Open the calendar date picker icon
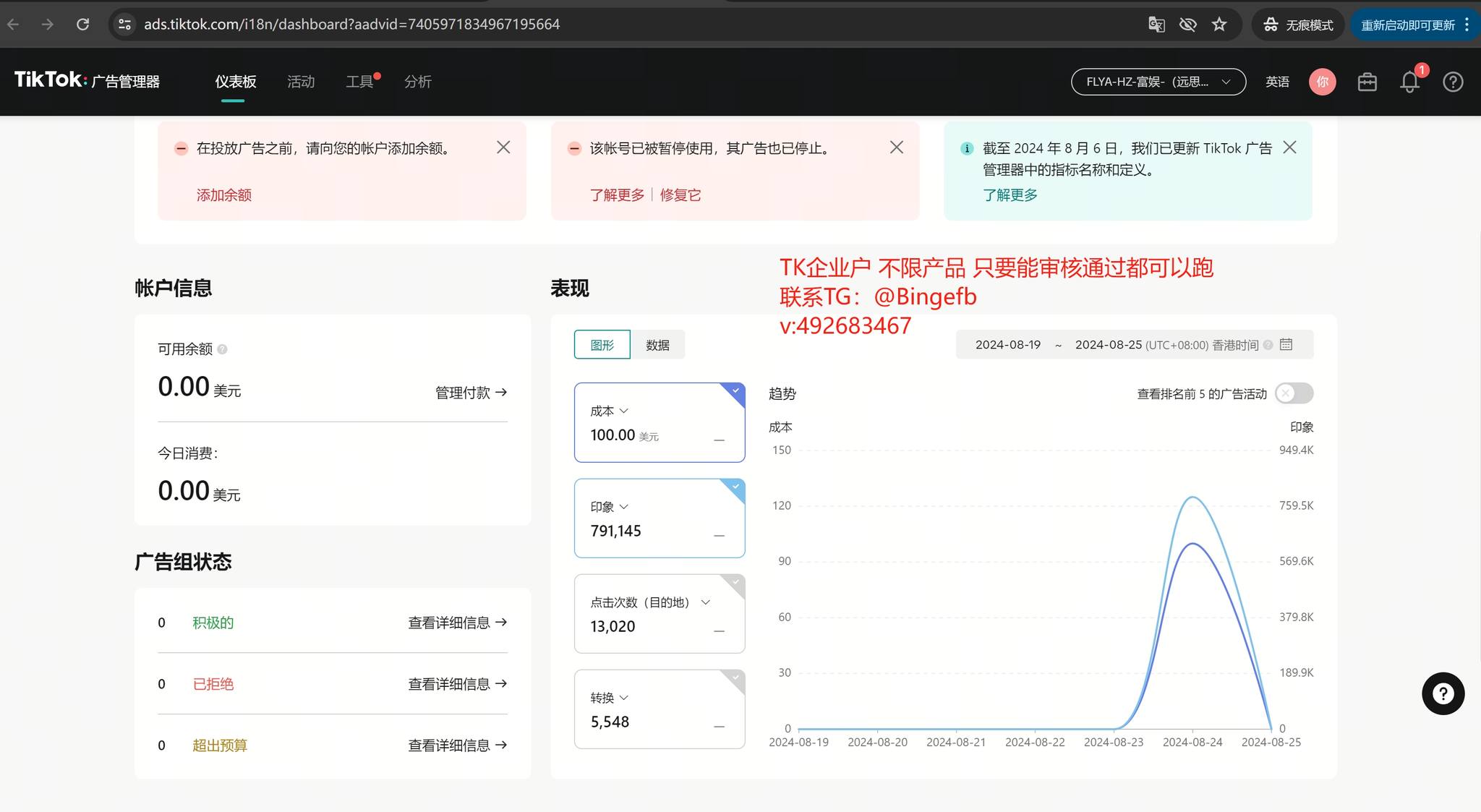This screenshot has width=1481, height=812. pos(1286,344)
